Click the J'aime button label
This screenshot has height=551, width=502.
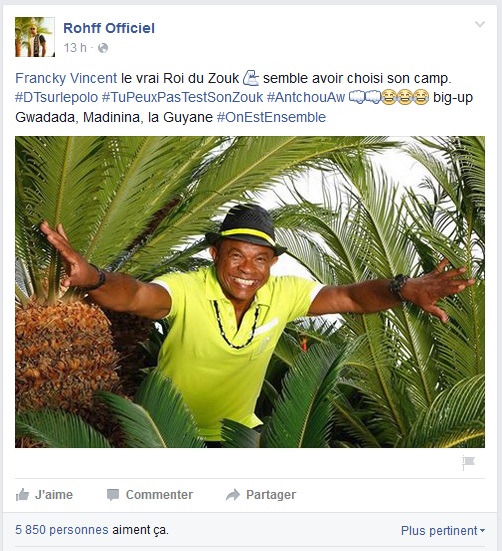54,495
